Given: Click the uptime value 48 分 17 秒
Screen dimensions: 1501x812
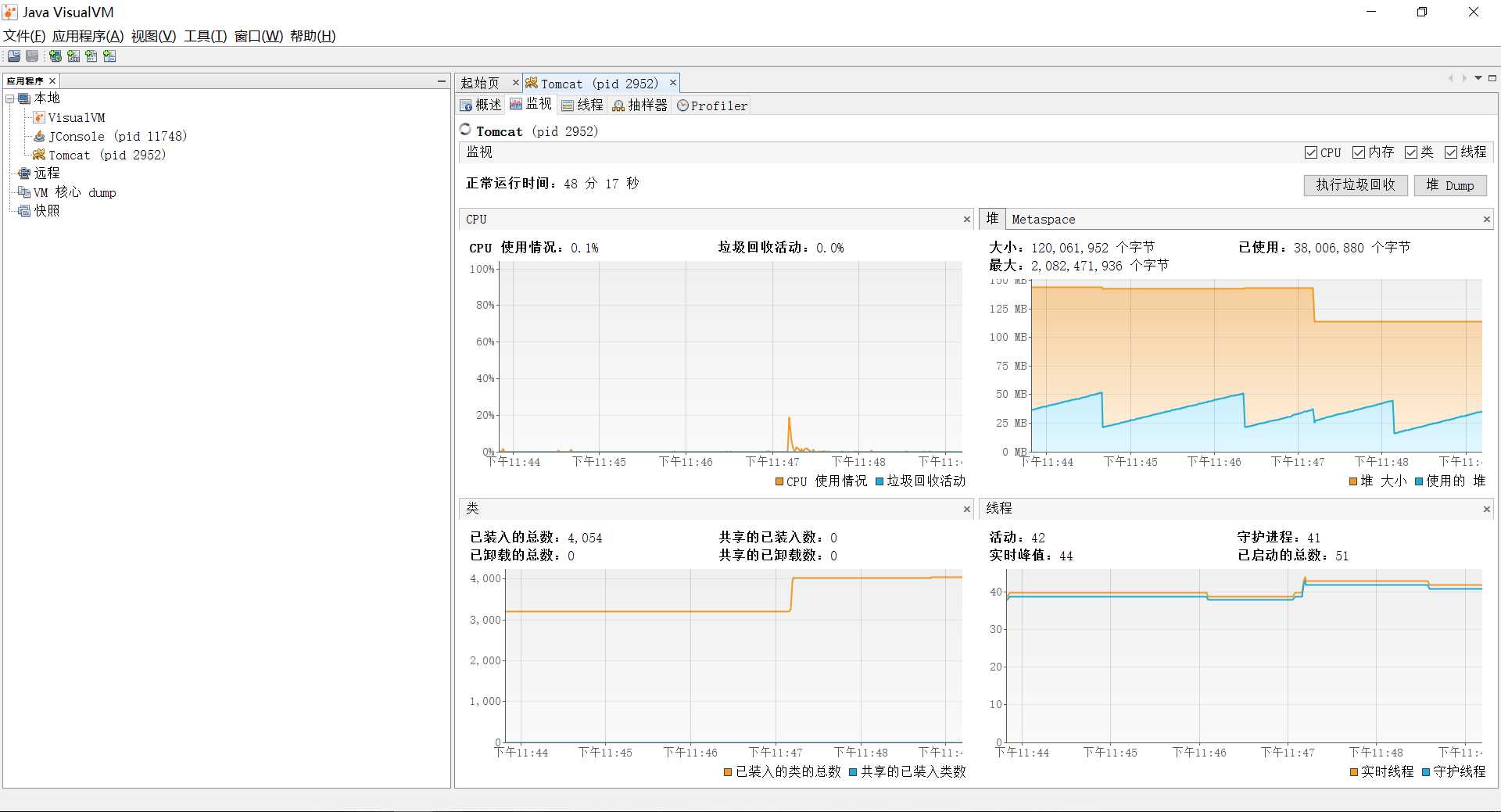Looking at the screenshot, I should point(601,184).
